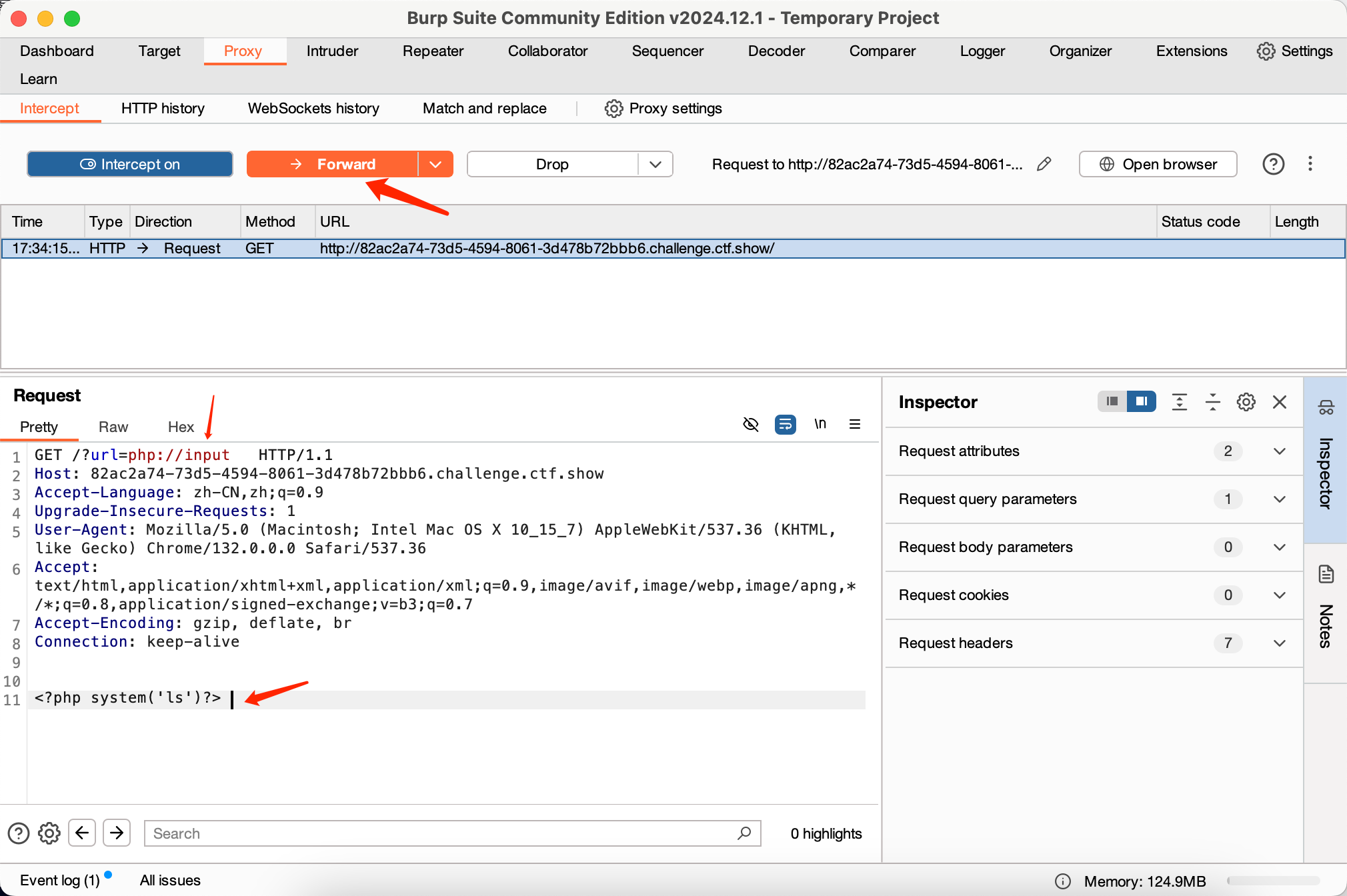Toggle the word wrap icon

(786, 424)
